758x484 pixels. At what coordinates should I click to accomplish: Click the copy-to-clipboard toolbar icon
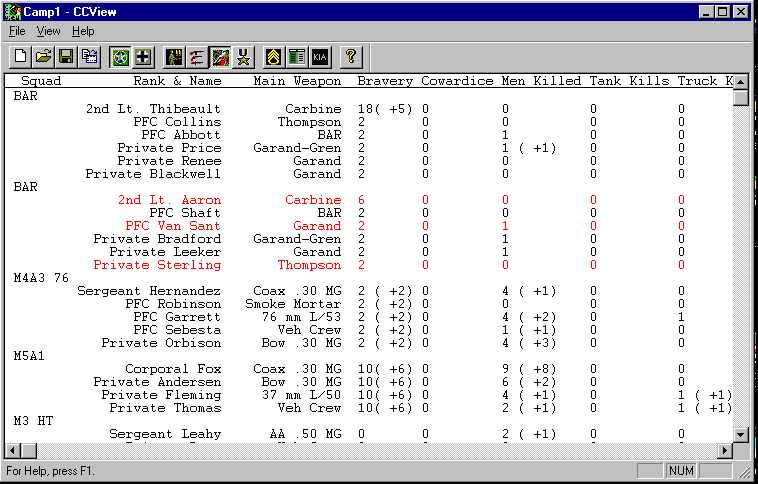coord(89,57)
